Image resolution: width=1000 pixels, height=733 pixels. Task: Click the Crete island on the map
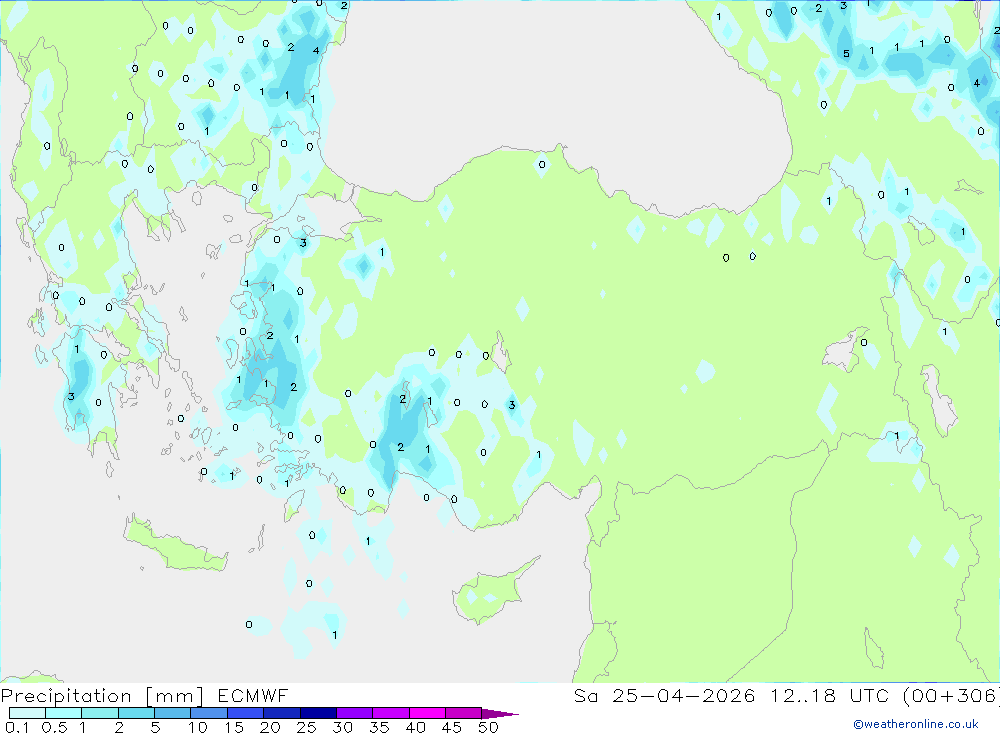click(x=173, y=544)
